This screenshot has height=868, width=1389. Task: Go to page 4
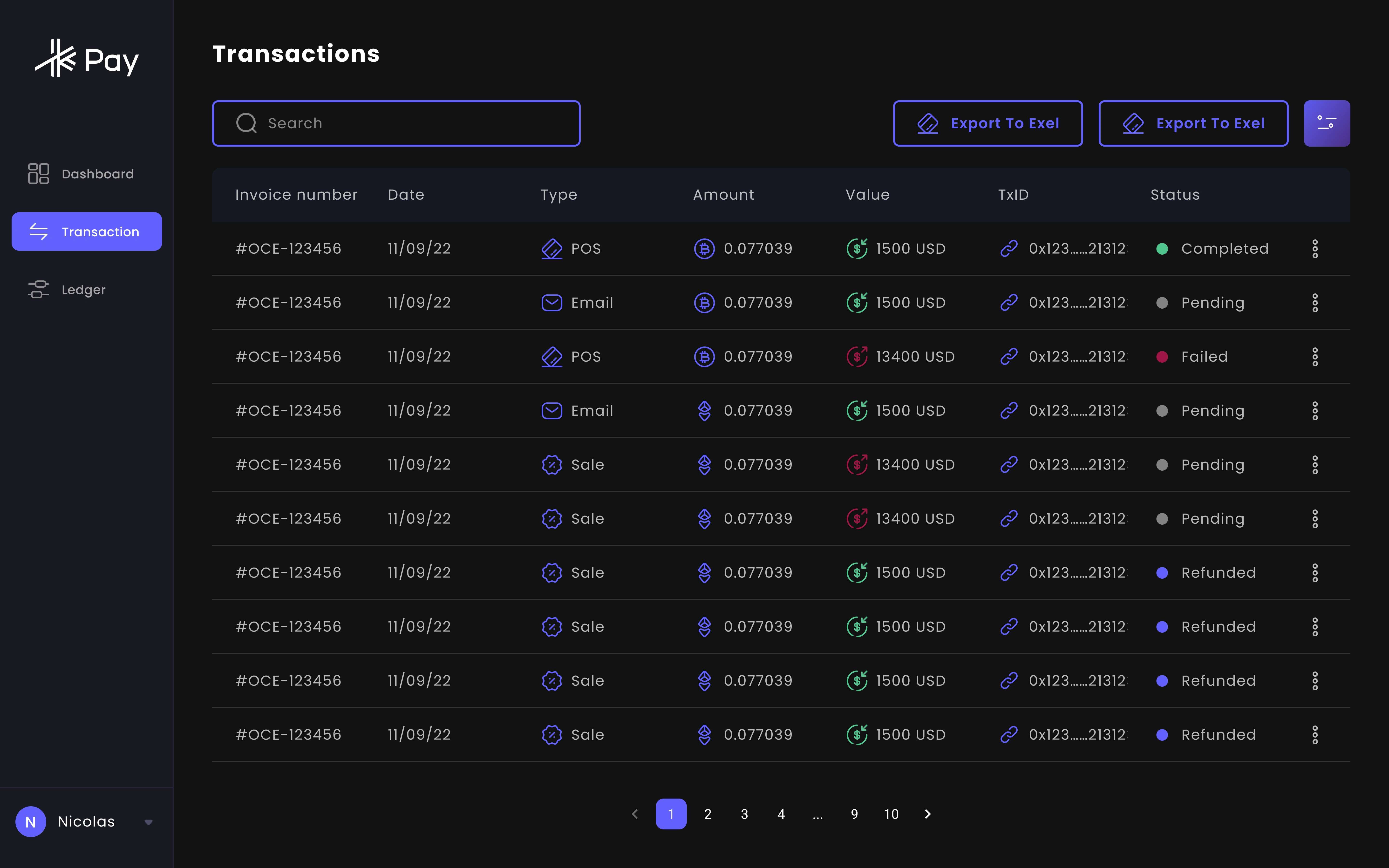(x=781, y=814)
